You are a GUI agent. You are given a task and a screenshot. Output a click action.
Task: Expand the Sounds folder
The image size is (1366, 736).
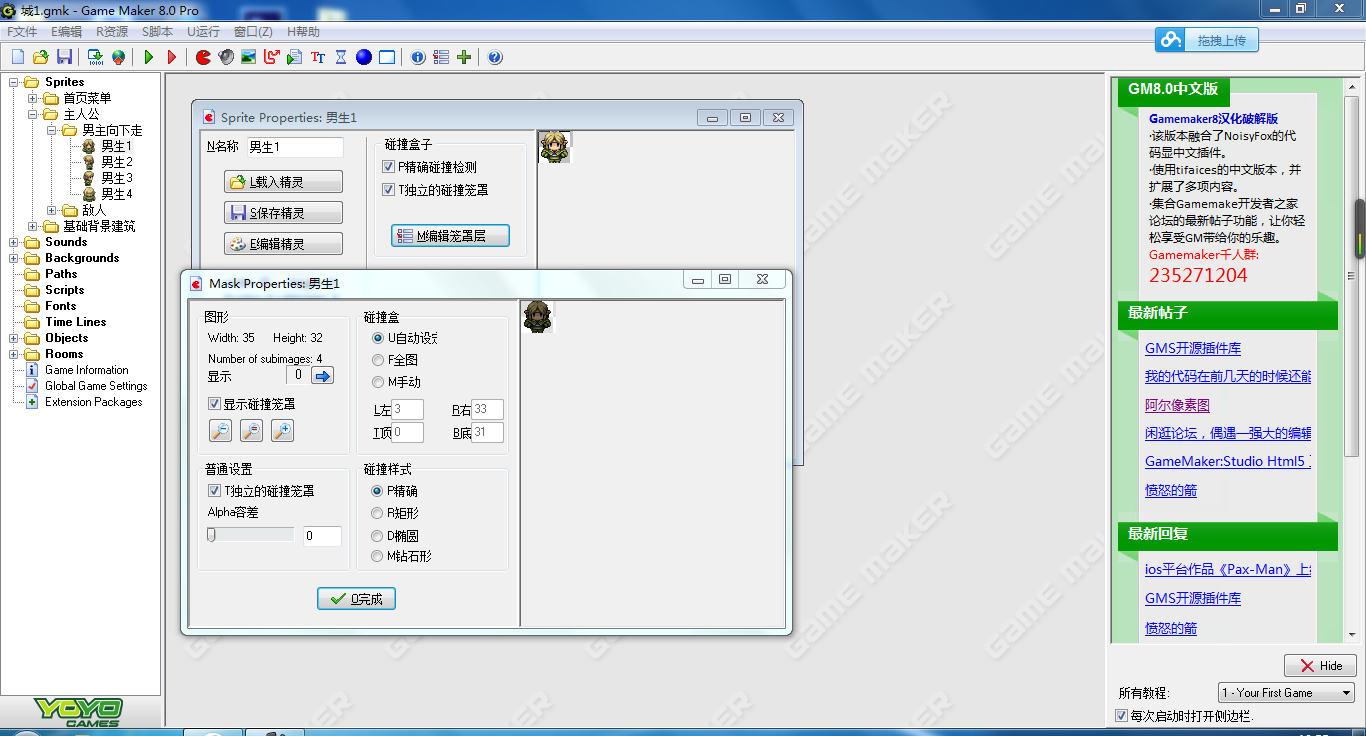click(x=14, y=242)
